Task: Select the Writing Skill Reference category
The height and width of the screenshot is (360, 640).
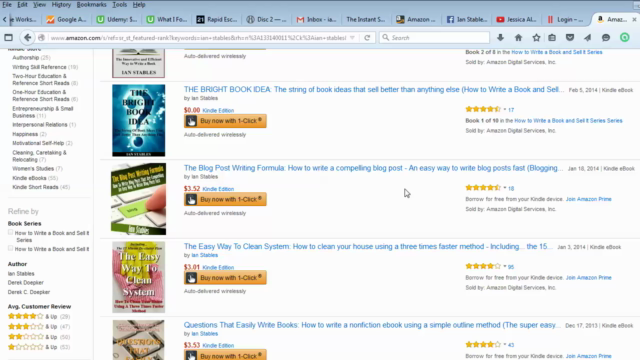Action: [x=39, y=67]
